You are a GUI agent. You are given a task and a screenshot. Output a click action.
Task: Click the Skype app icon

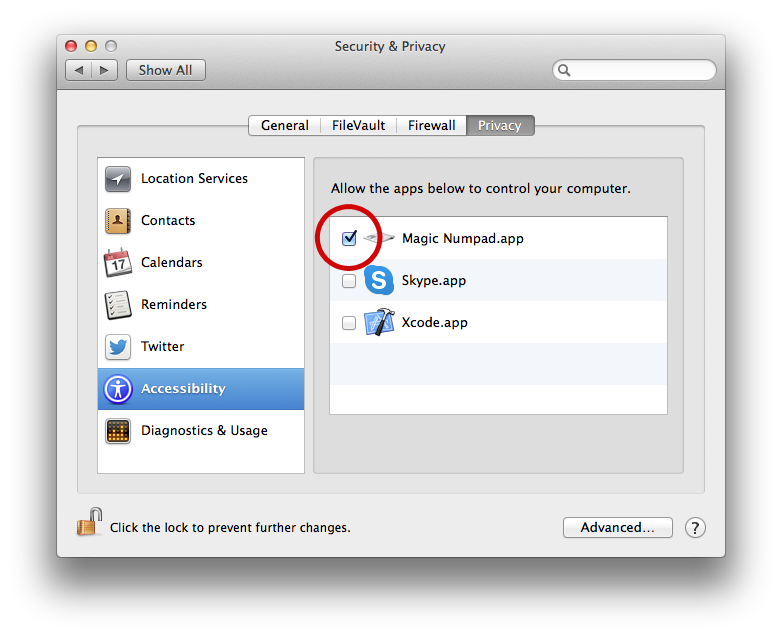click(379, 280)
